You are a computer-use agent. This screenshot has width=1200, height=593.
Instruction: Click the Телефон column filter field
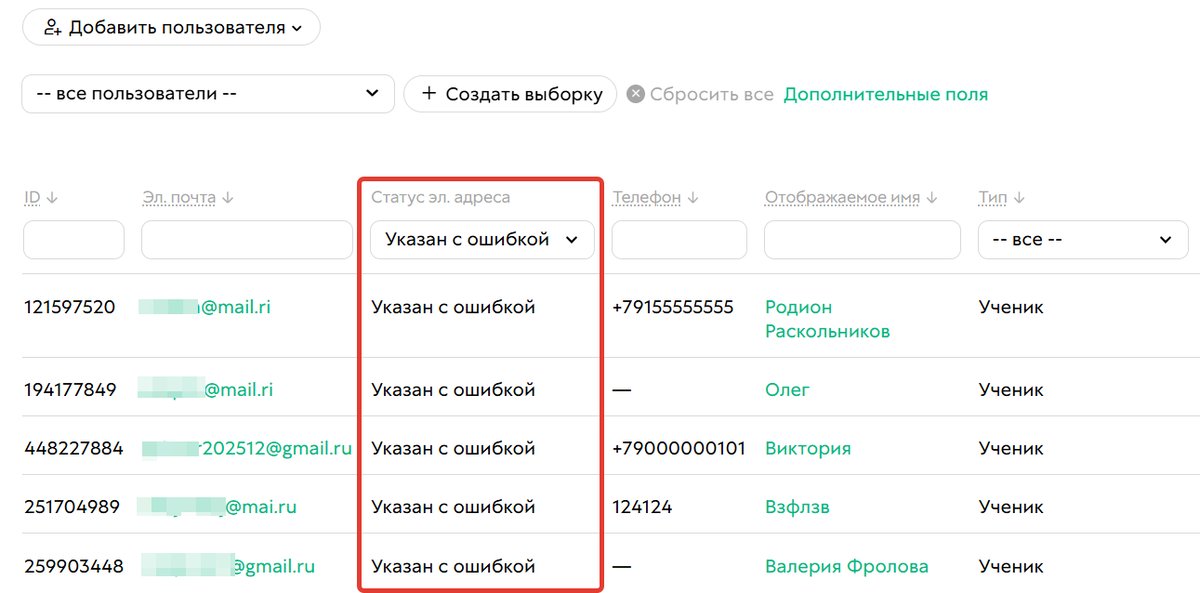[679, 239]
